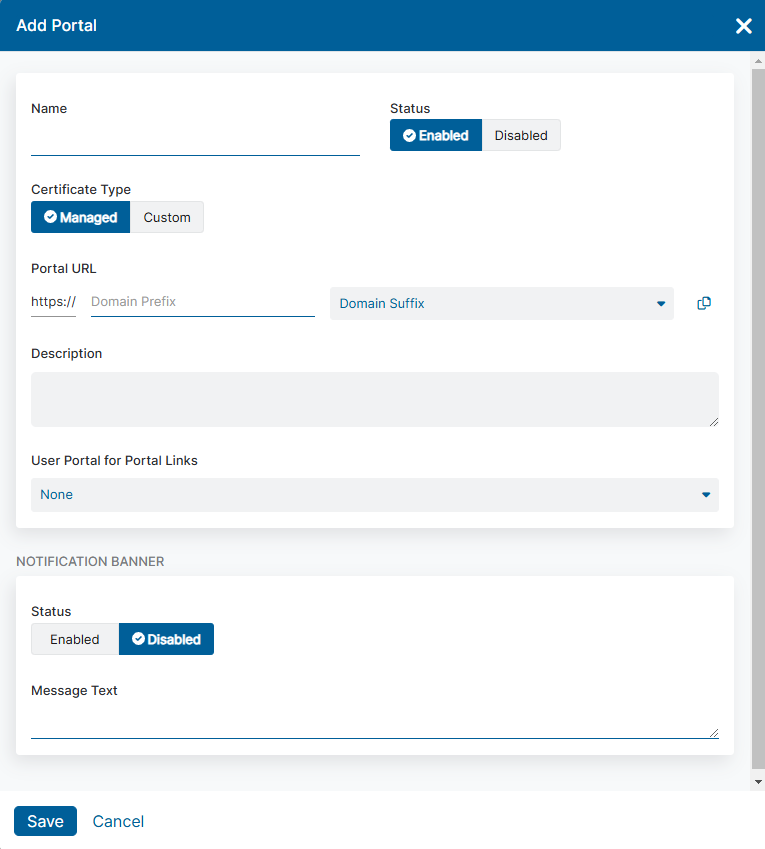
Task: Click the copy portal URL icon
Action: [704, 304]
